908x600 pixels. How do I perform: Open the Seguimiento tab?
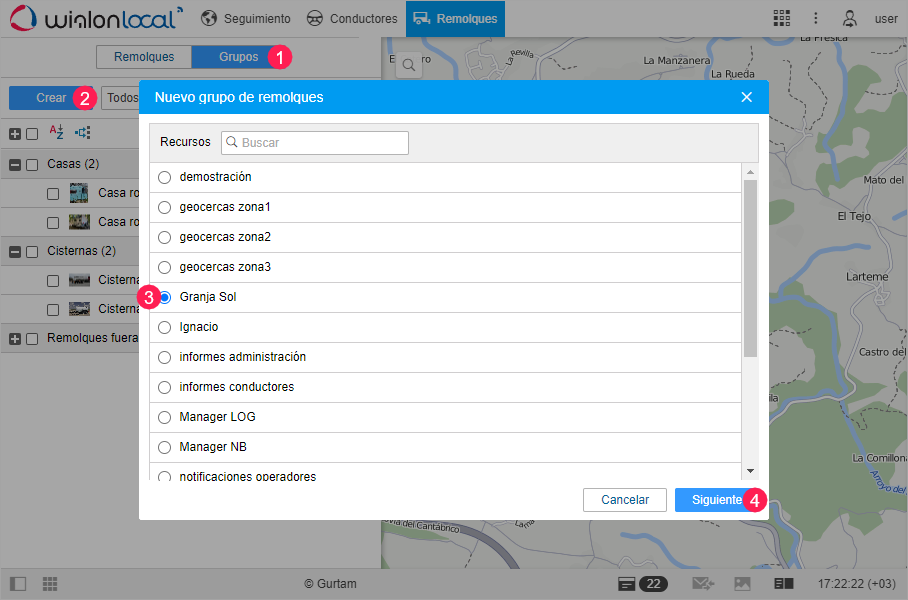click(x=246, y=19)
